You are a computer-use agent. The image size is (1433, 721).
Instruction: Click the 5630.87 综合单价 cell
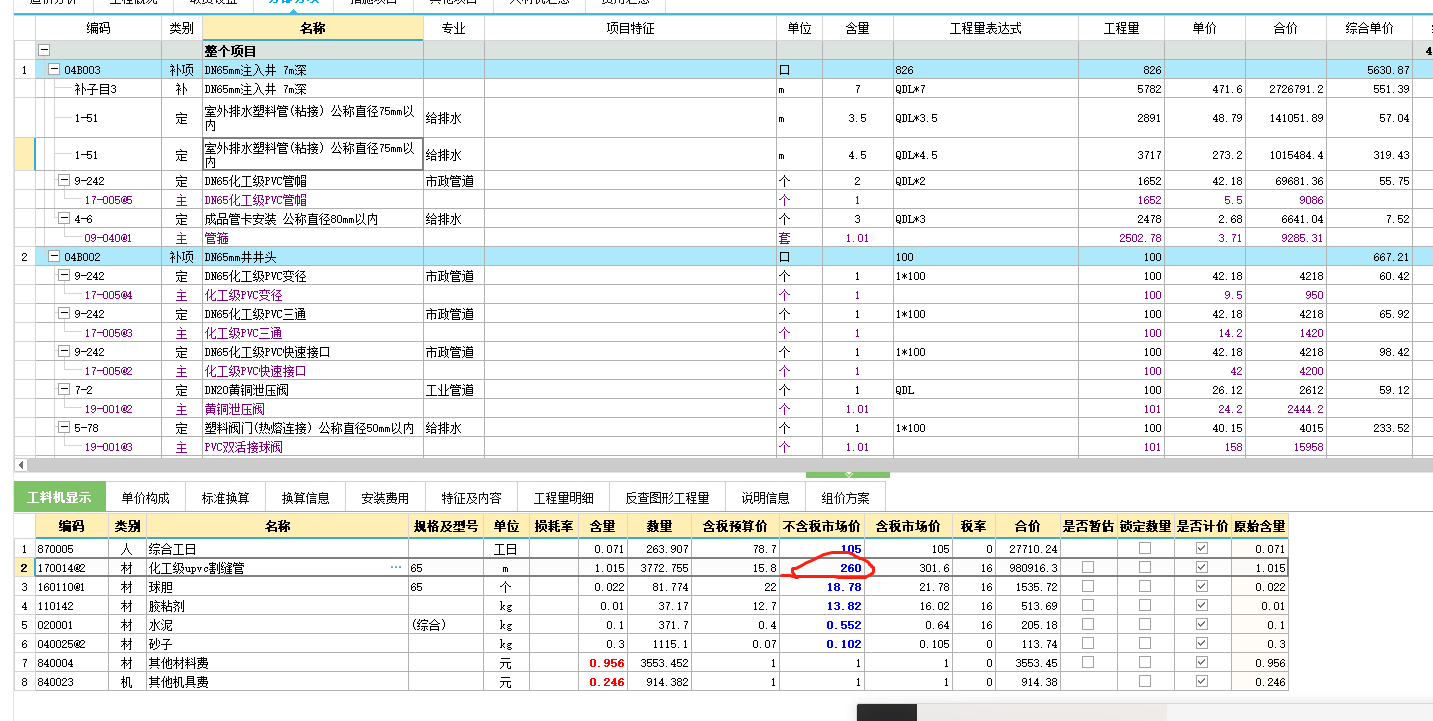click(x=1369, y=70)
